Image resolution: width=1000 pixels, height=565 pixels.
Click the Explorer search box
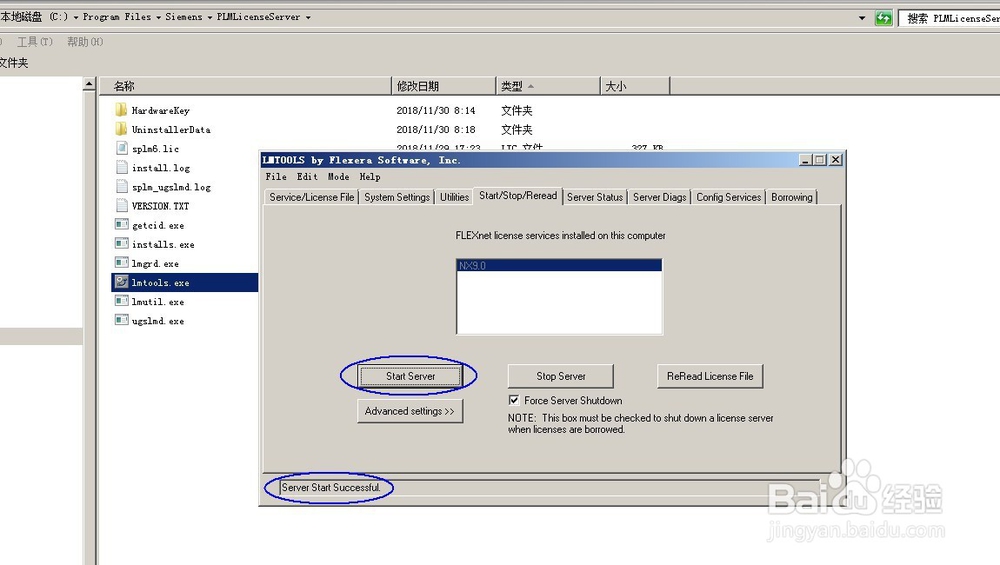(950, 18)
